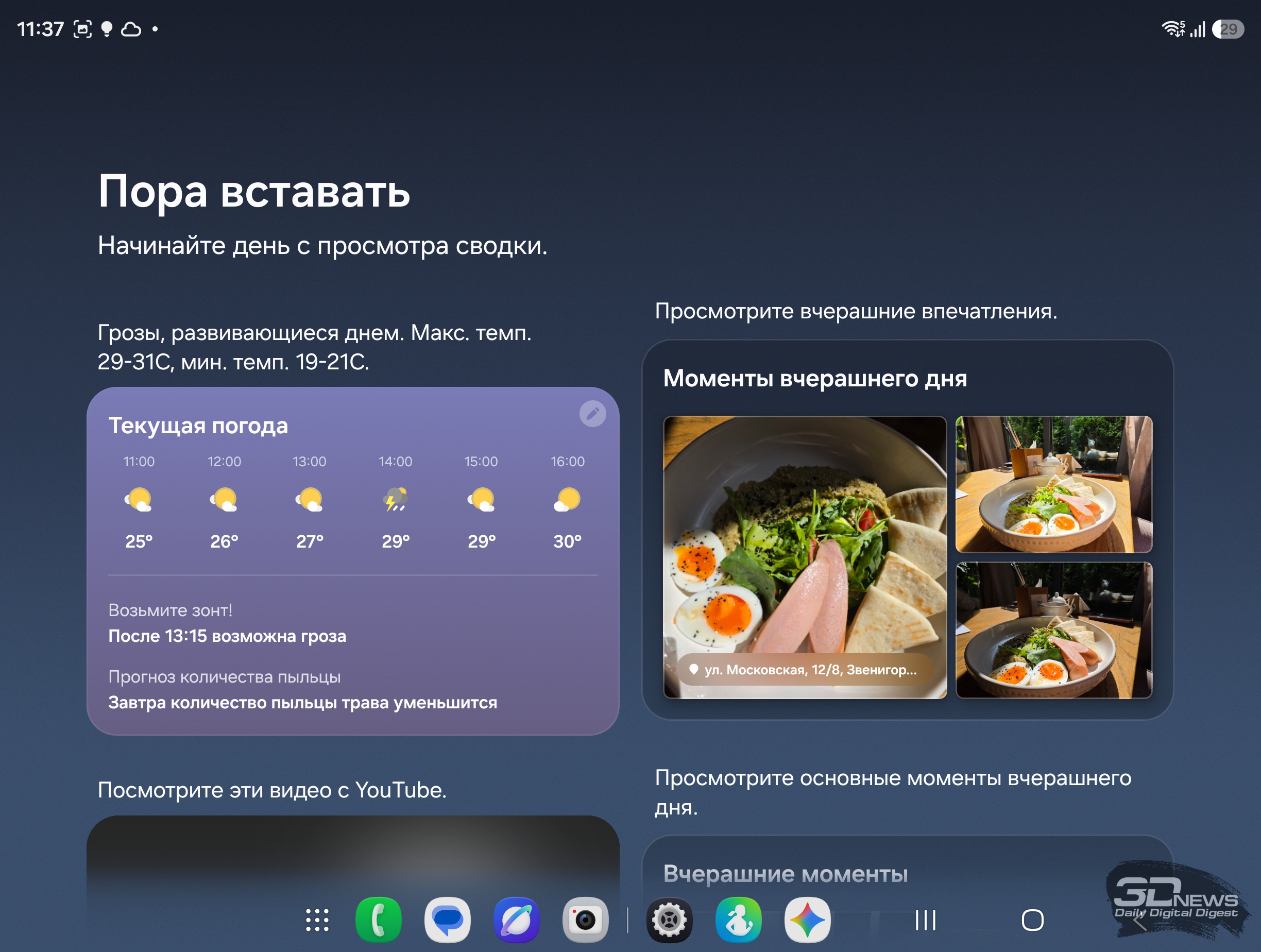Launch the green Phone app
The width and height of the screenshot is (1261, 952).
(378, 920)
